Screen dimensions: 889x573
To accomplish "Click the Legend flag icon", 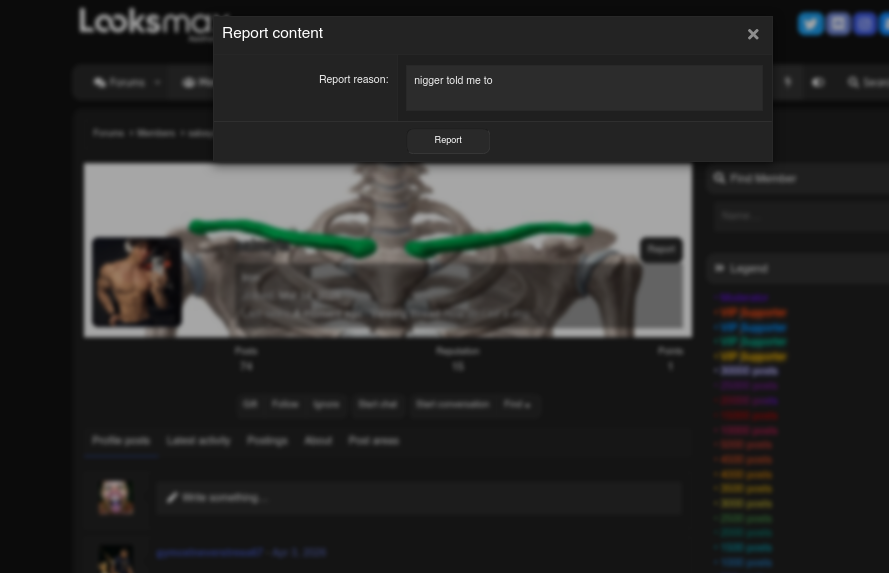I will point(719,269).
